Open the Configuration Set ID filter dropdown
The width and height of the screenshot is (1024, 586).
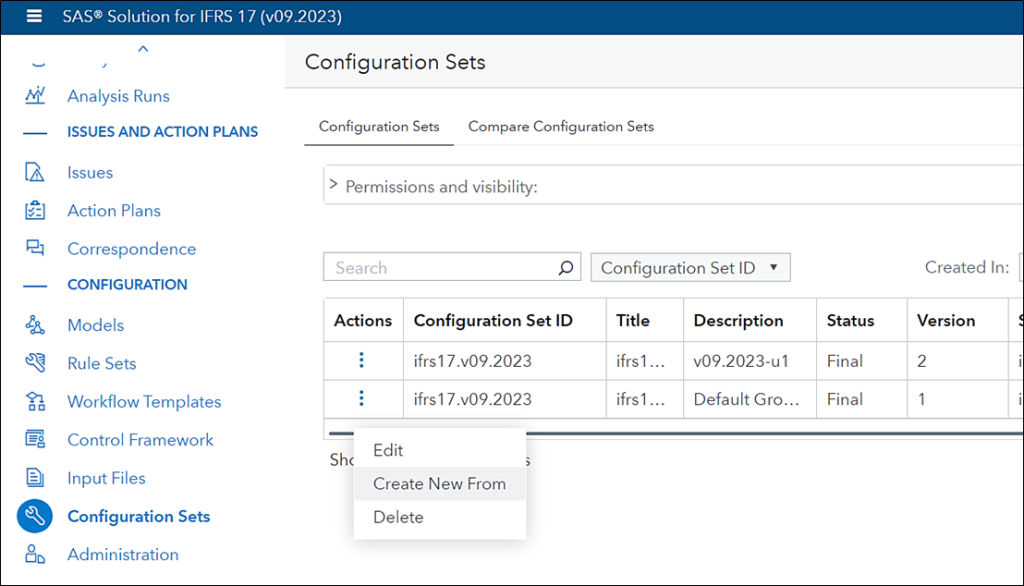coord(691,267)
